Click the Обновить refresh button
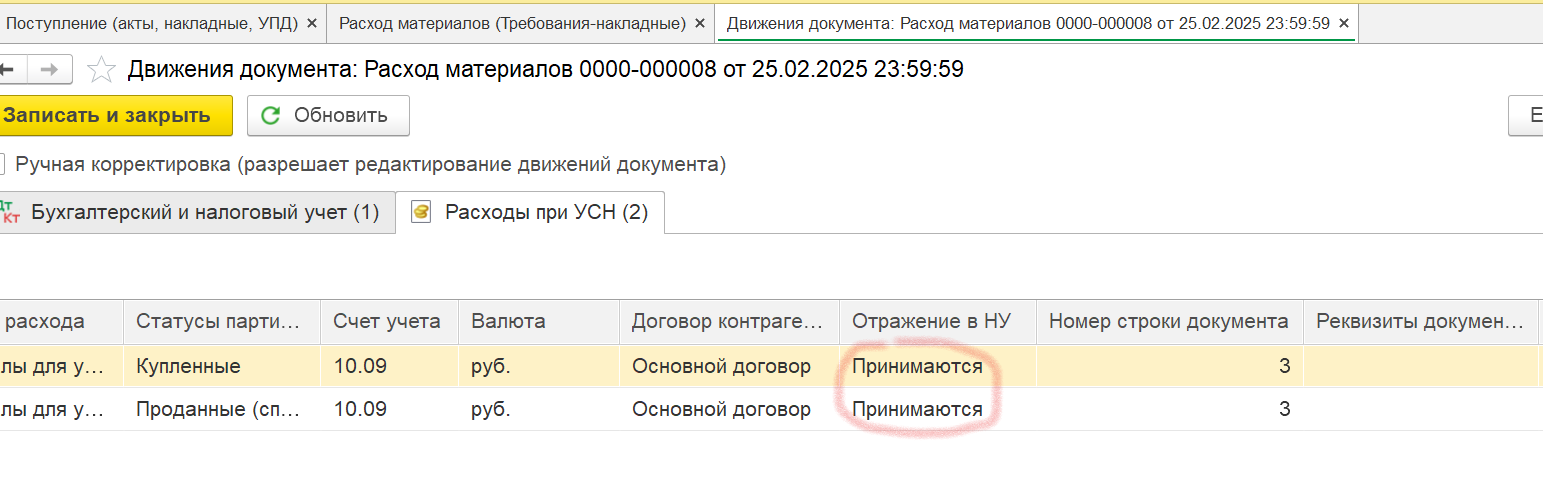Viewport: 1543px width, 478px height. pyautogui.click(x=327, y=115)
